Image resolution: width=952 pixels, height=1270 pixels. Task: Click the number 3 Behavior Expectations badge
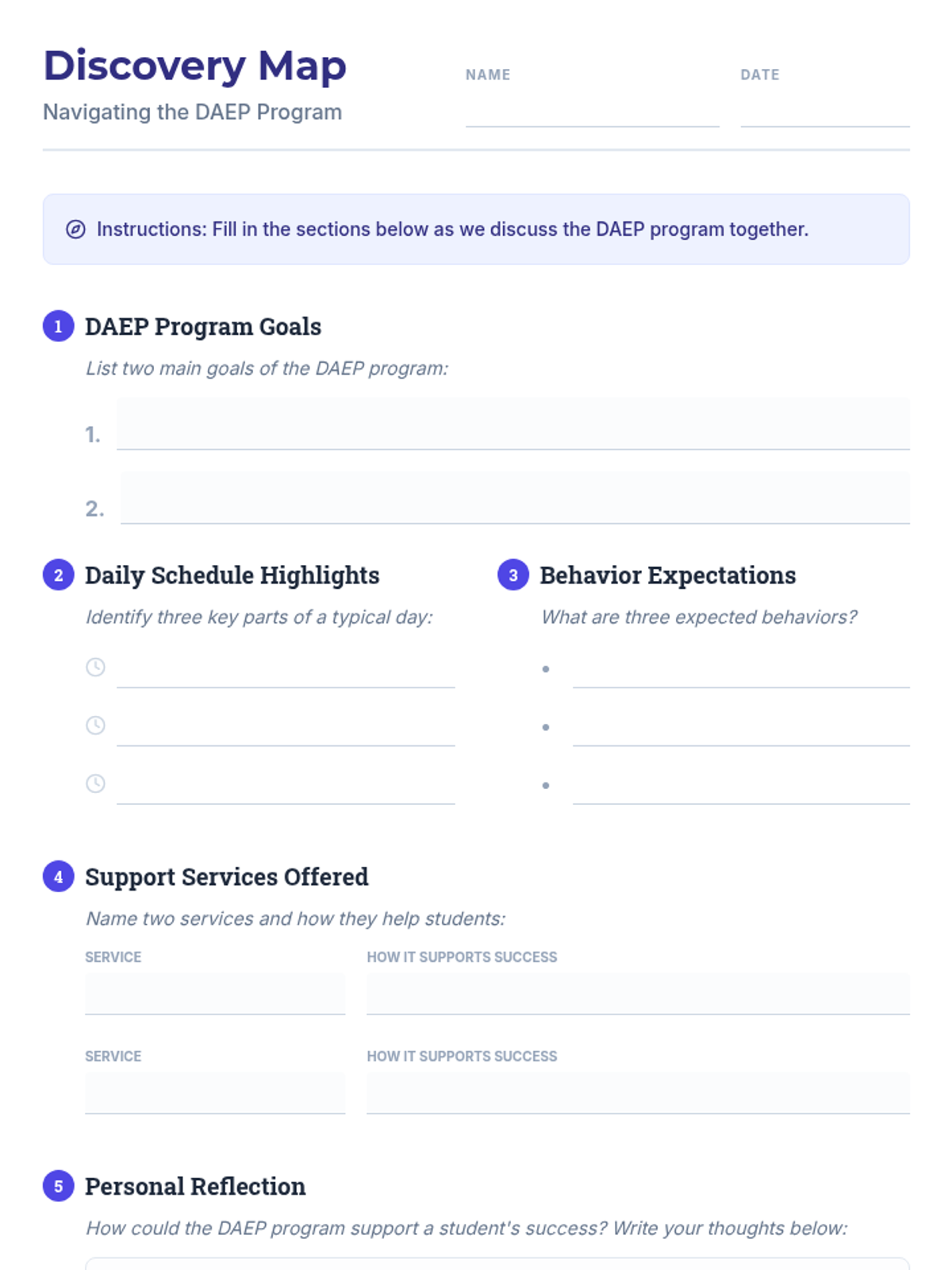pos(513,575)
